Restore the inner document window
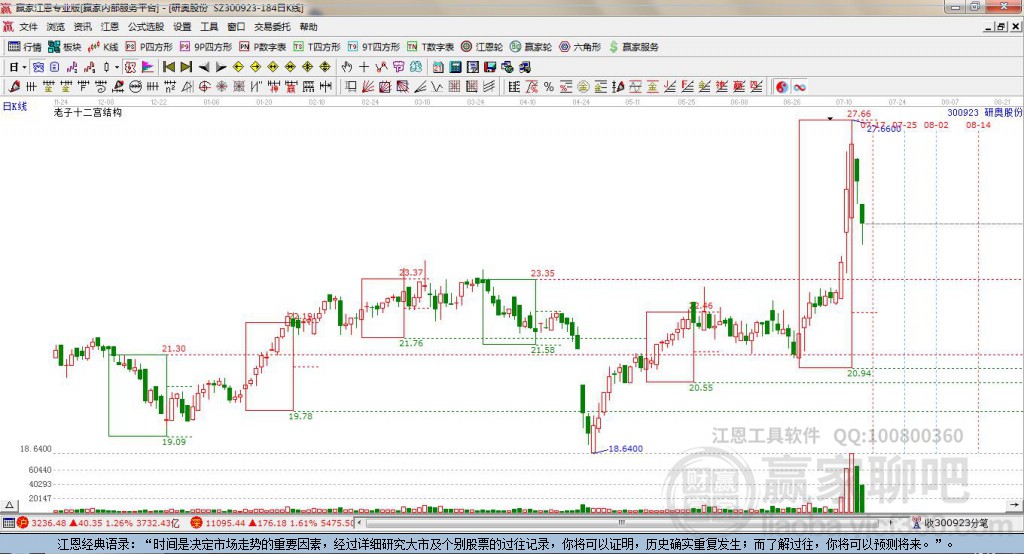Image resolution: width=1024 pixels, height=554 pixels. [1001, 27]
